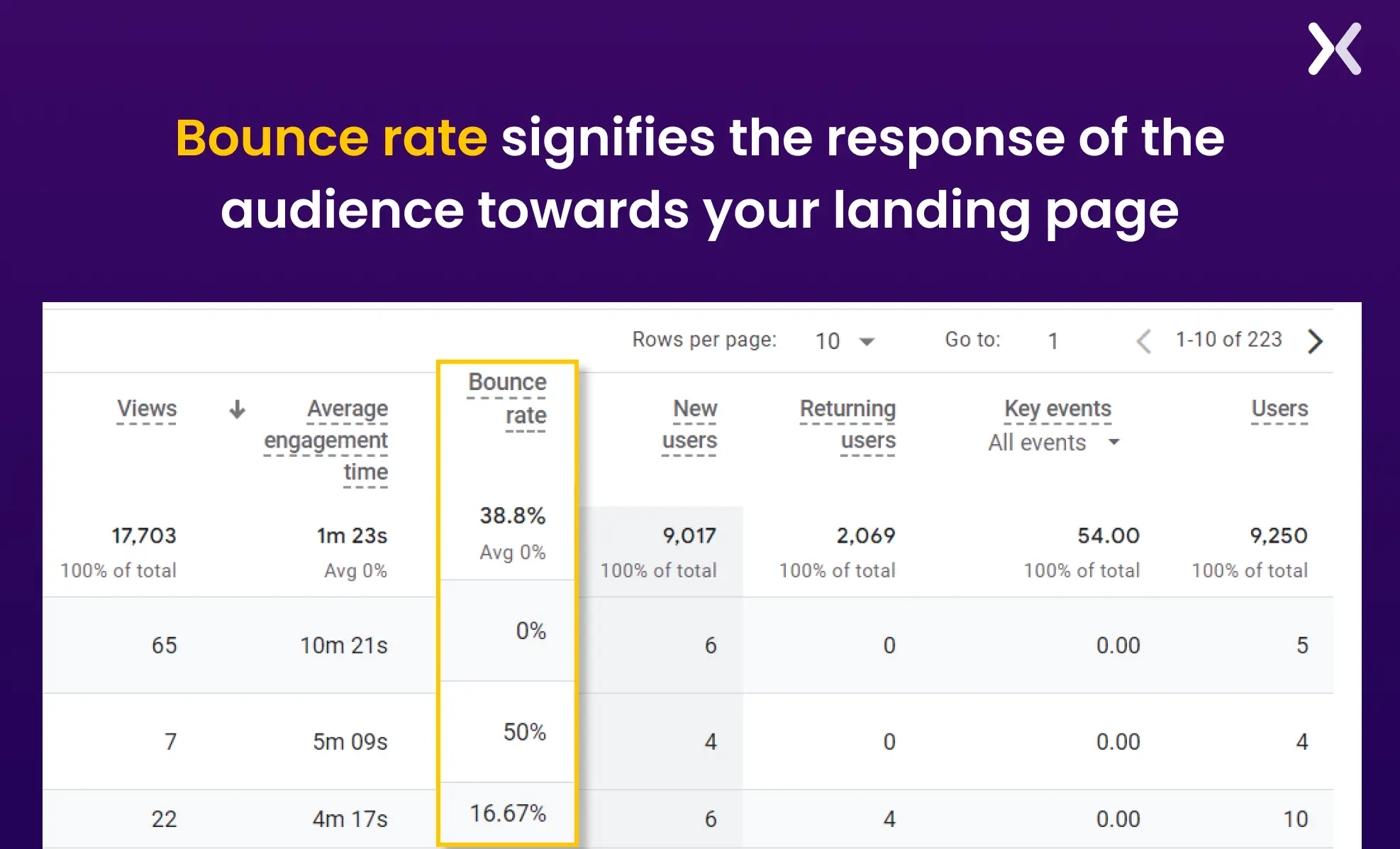Select the key events total 54.00

pyautogui.click(x=1109, y=536)
